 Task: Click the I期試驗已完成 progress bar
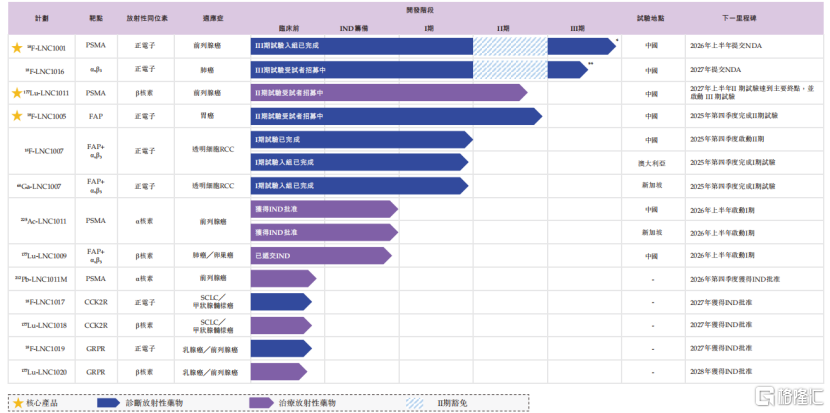[x=362, y=139]
